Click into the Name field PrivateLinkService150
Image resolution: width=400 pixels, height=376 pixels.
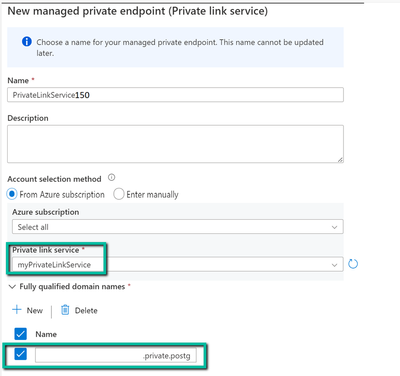click(175, 95)
